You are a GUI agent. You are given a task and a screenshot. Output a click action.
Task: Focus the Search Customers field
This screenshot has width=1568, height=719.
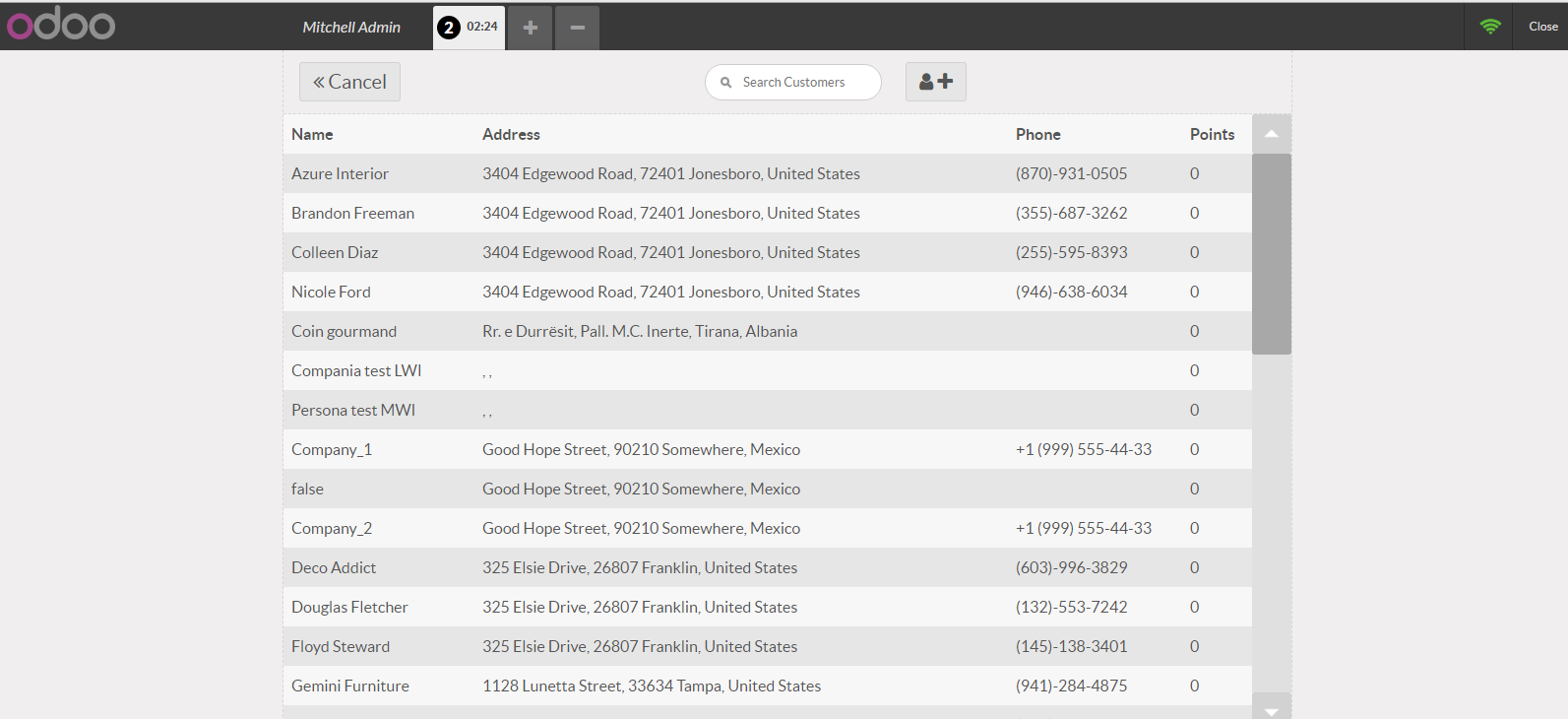point(793,83)
